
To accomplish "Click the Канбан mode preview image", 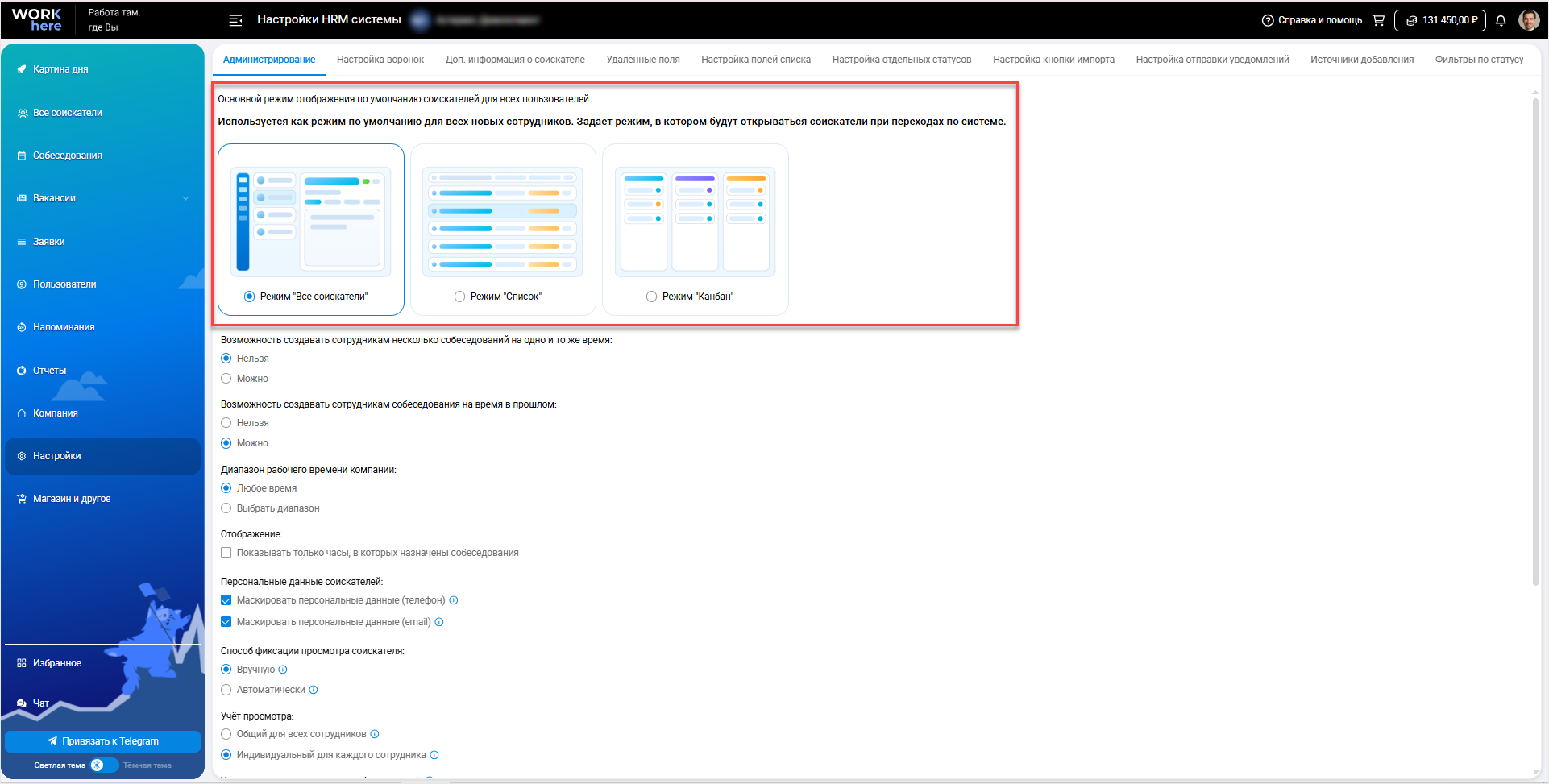I will (x=696, y=222).
